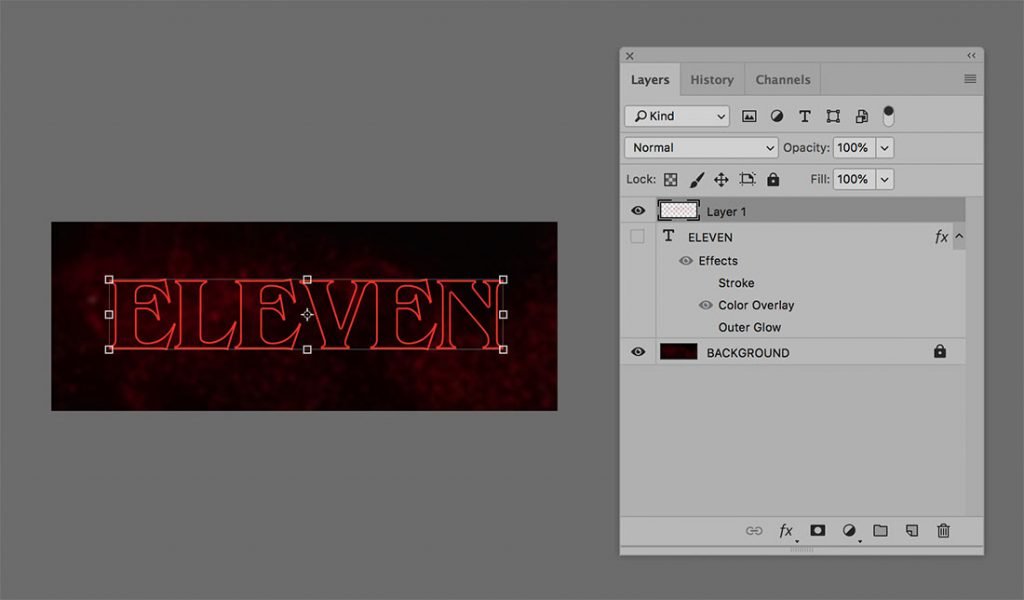Prevent artboard auto-nesting lock icon
The height and width of the screenshot is (600, 1024).
[747, 179]
